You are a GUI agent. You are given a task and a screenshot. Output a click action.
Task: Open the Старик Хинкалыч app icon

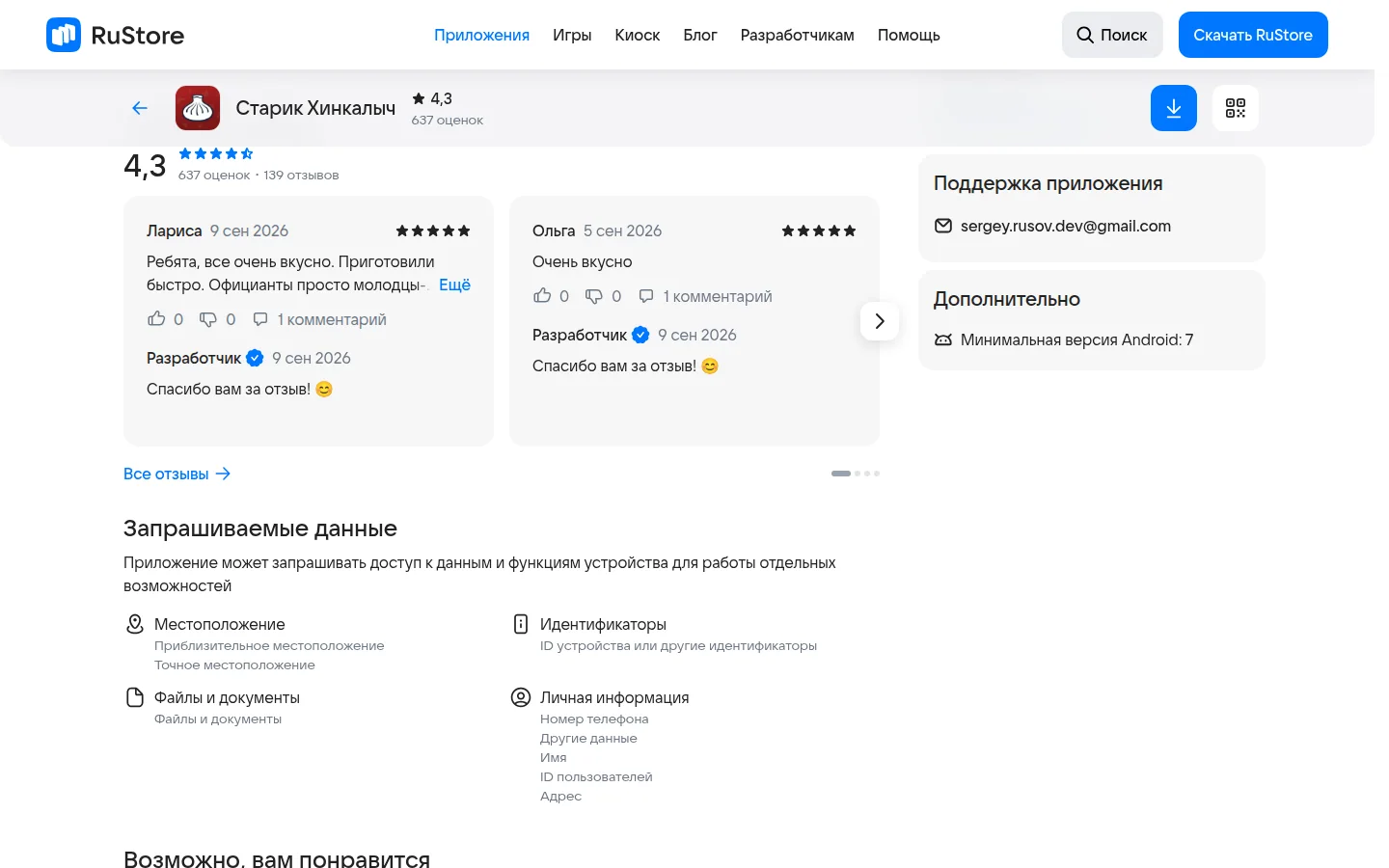click(198, 108)
